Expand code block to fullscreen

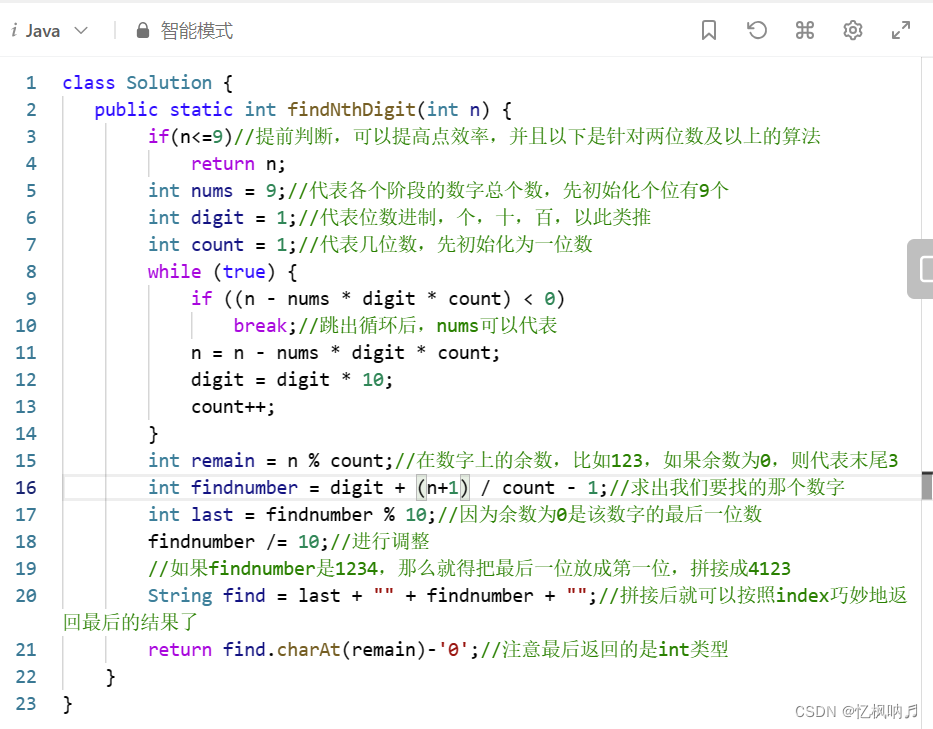900,30
